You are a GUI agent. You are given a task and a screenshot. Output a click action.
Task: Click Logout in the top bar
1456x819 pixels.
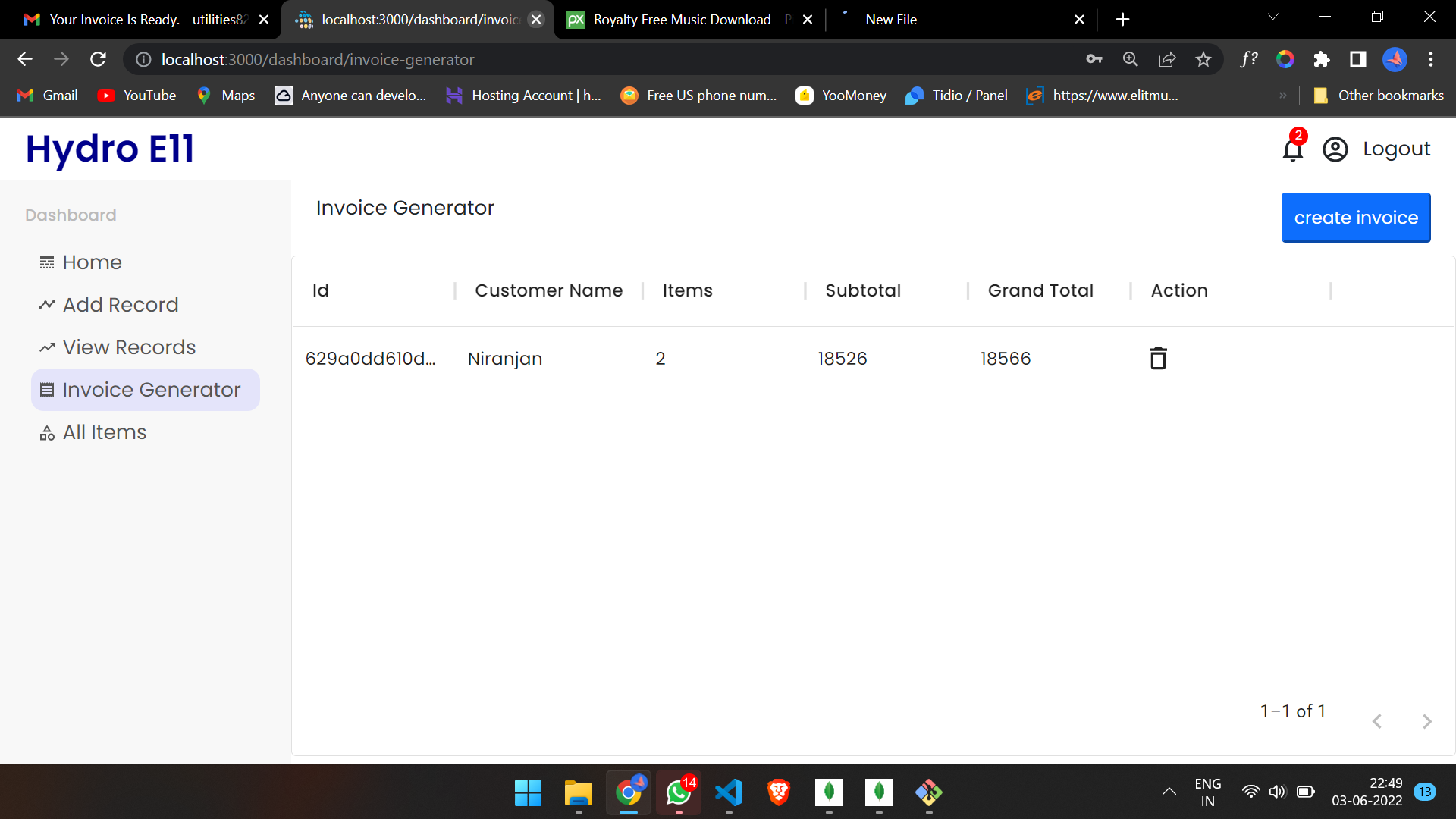coord(1397,149)
